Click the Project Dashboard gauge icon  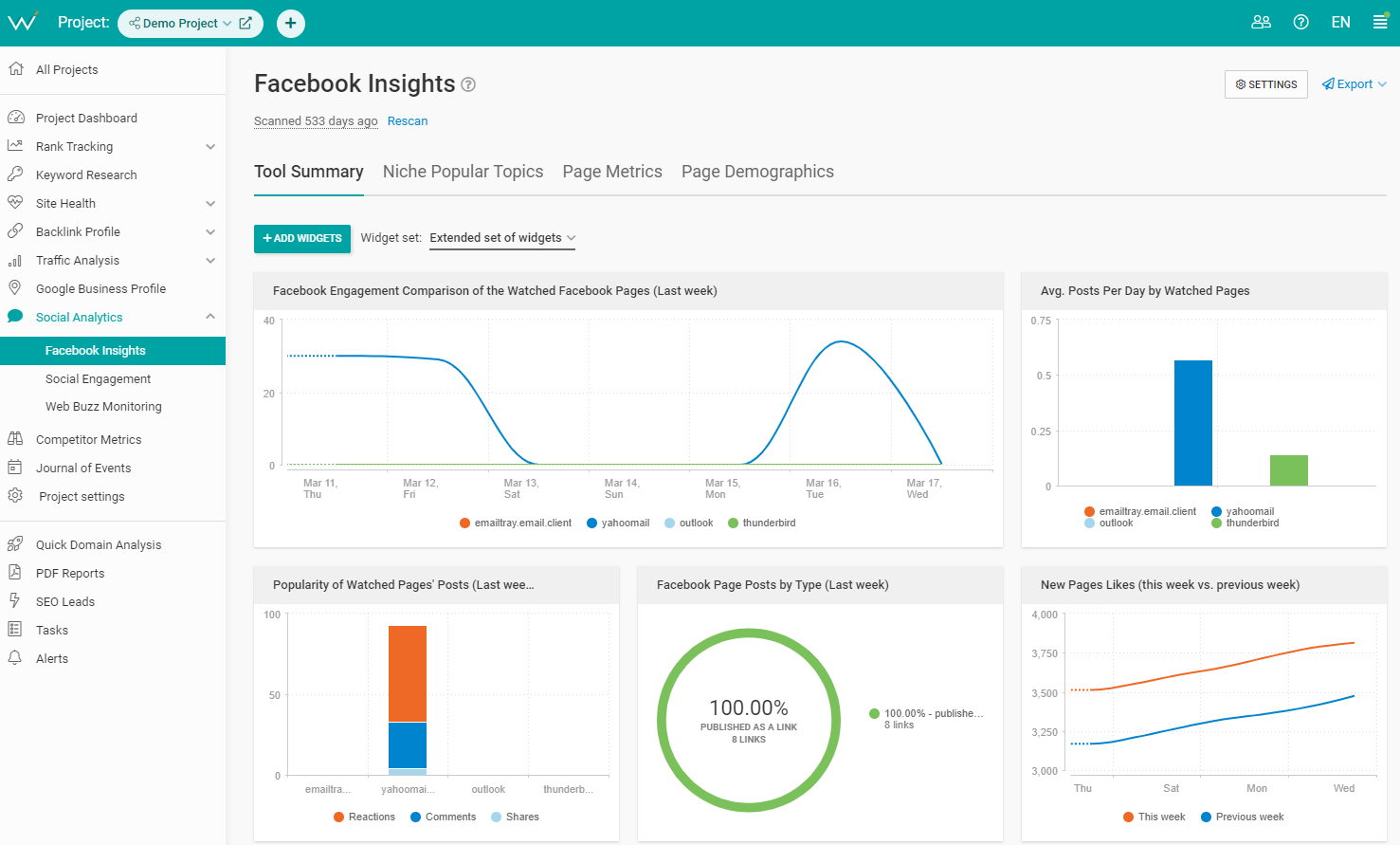(x=15, y=118)
